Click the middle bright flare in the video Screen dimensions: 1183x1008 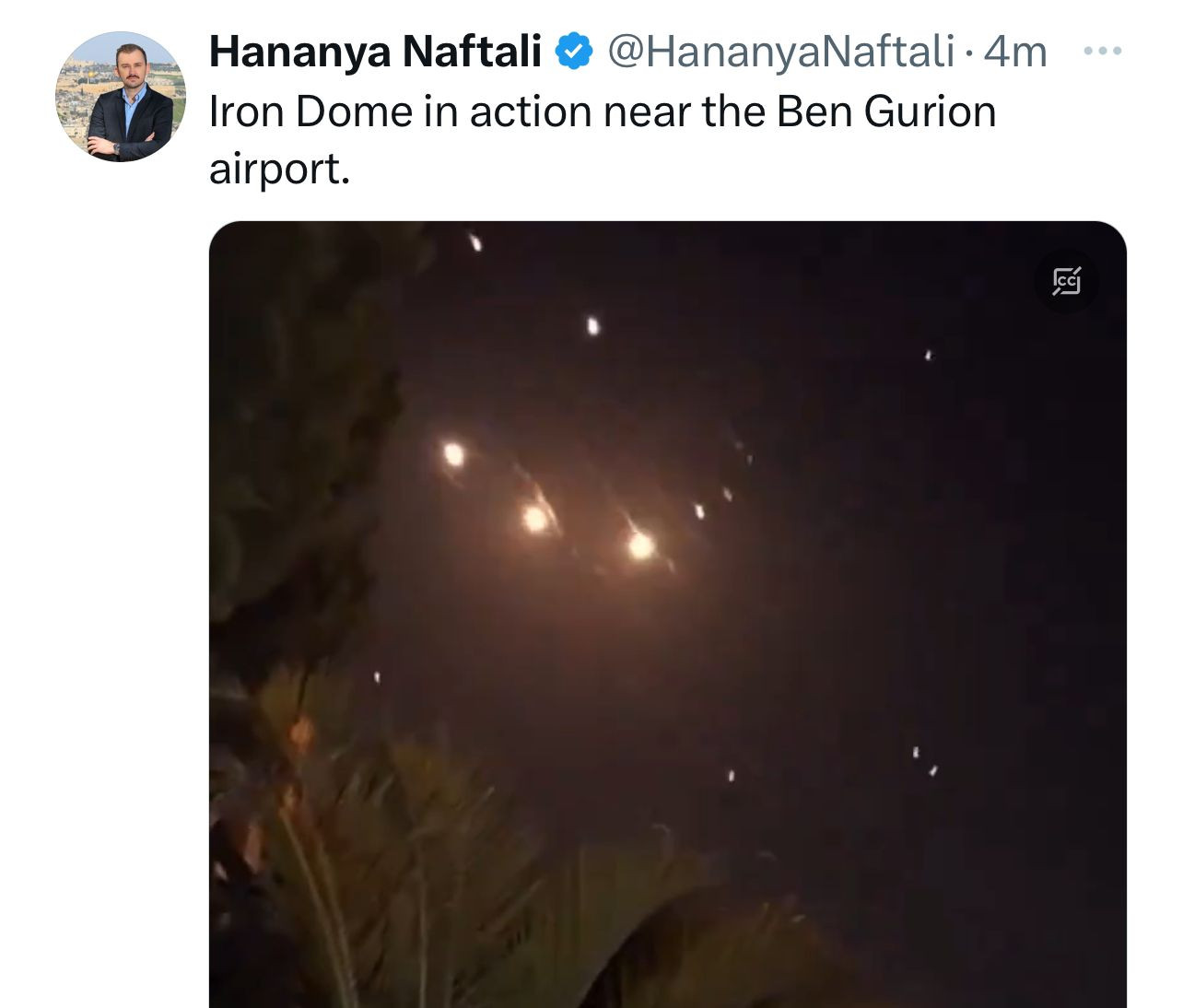535,519
